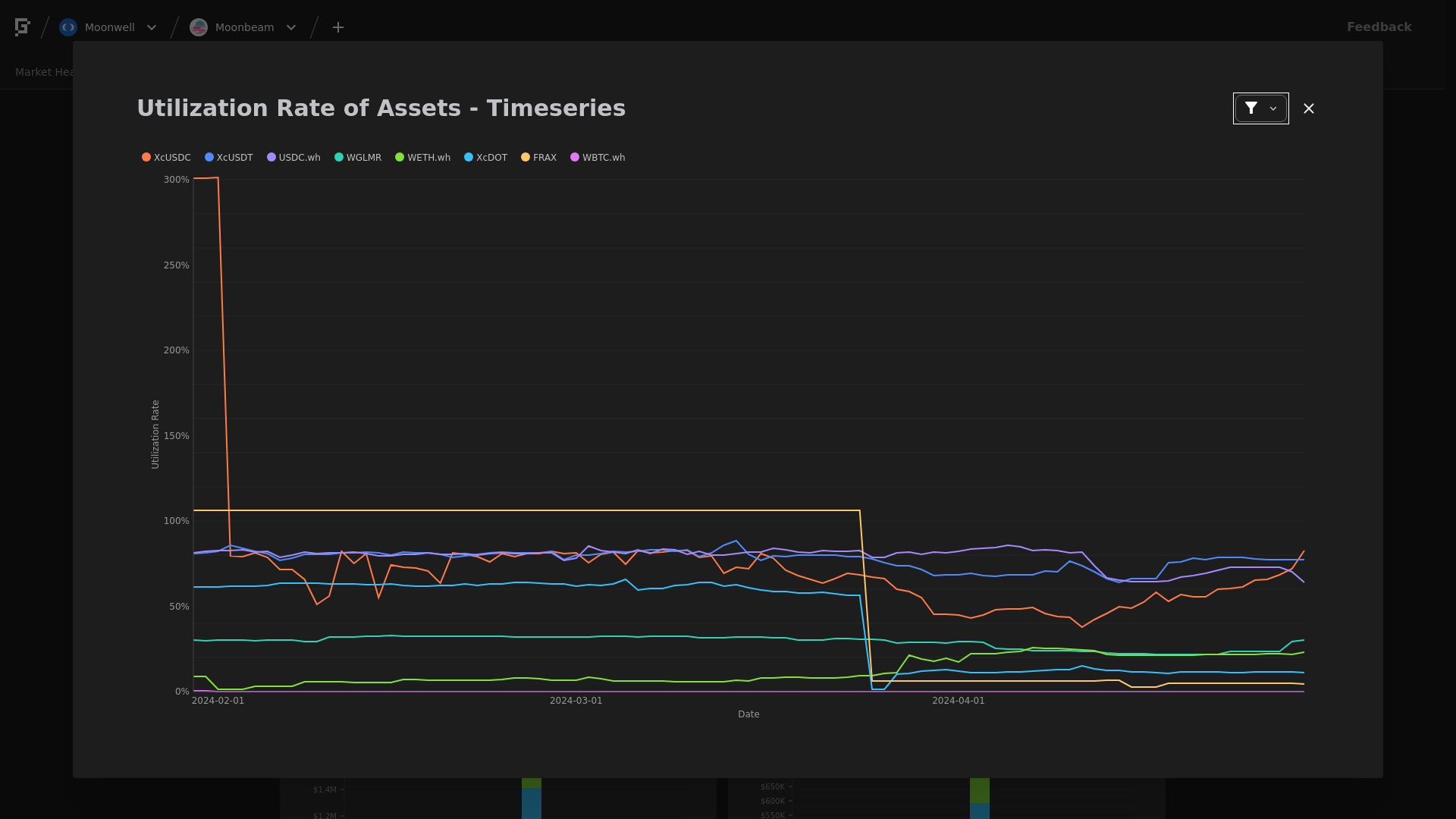Hide the USDC.wh series
The height and width of the screenshot is (819, 1456).
pos(294,158)
